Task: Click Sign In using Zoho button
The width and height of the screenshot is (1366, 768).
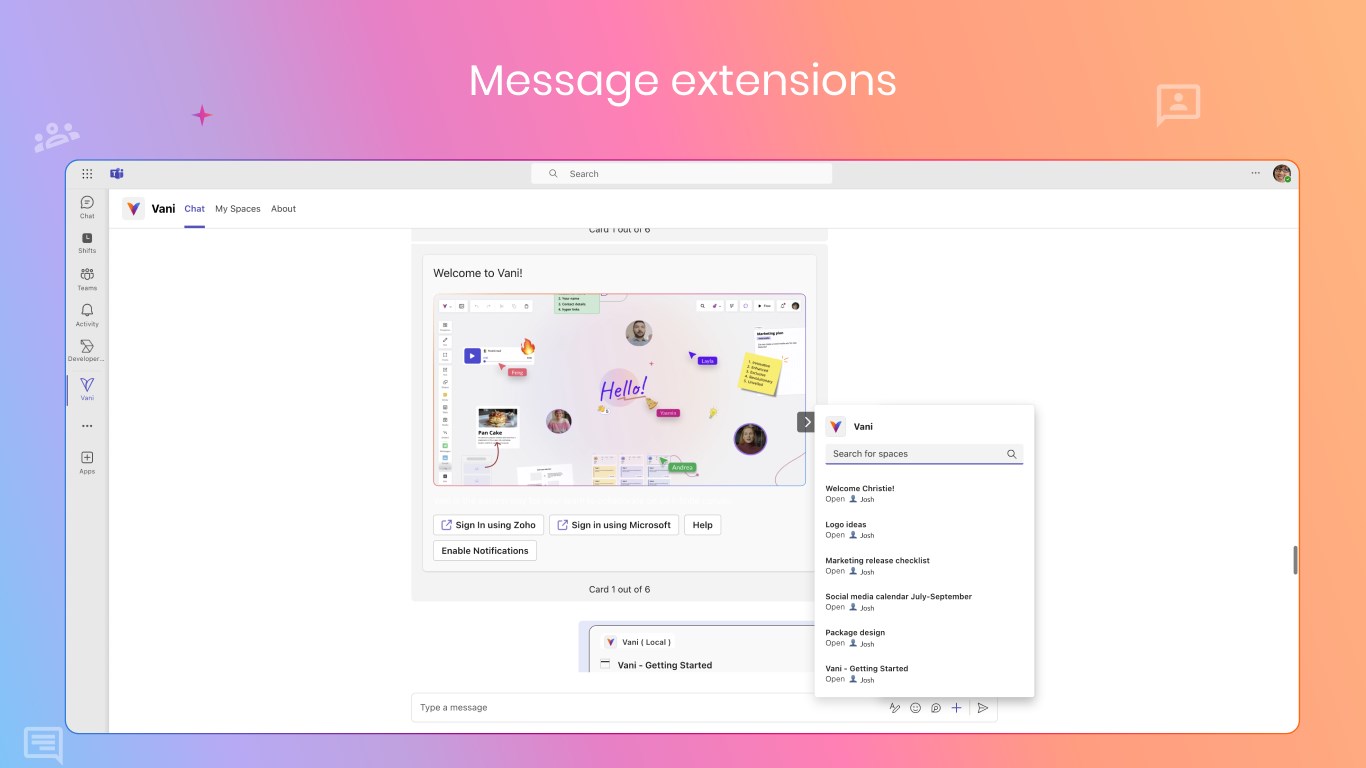Action: click(x=489, y=525)
